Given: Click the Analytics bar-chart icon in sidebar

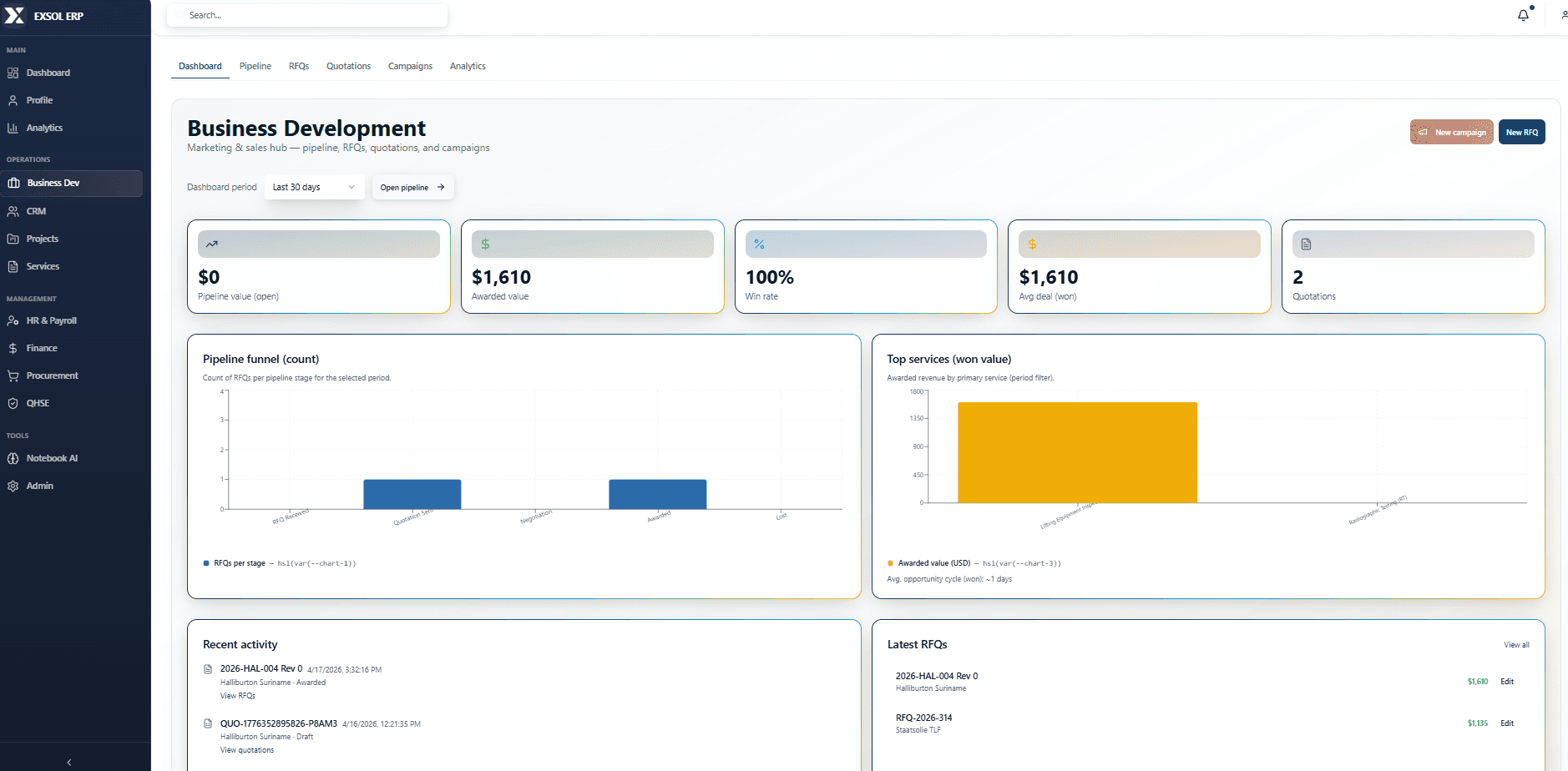Looking at the screenshot, I should (x=13, y=128).
